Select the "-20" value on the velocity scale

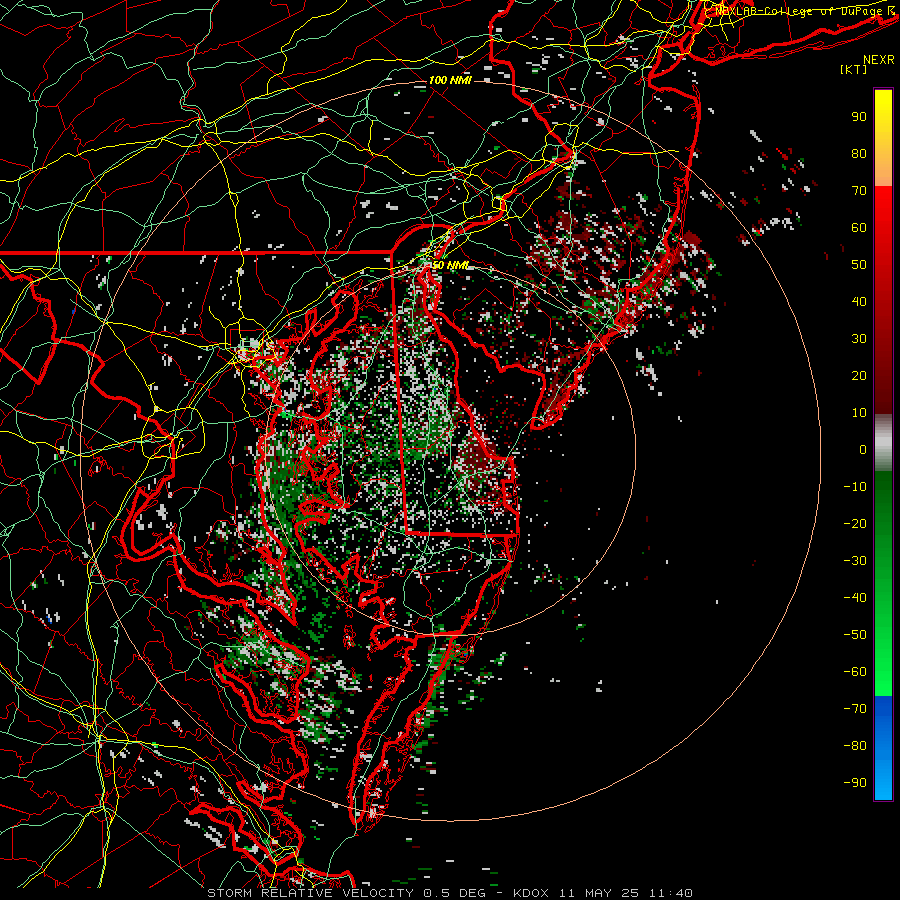pyautogui.click(x=855, y=523)
